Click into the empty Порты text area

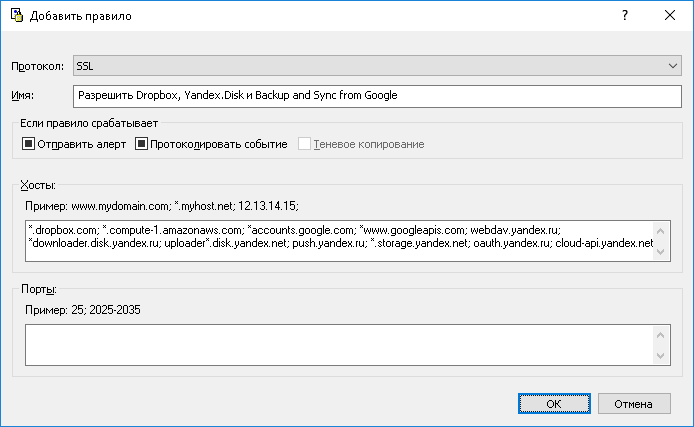[x=340, y=345]
